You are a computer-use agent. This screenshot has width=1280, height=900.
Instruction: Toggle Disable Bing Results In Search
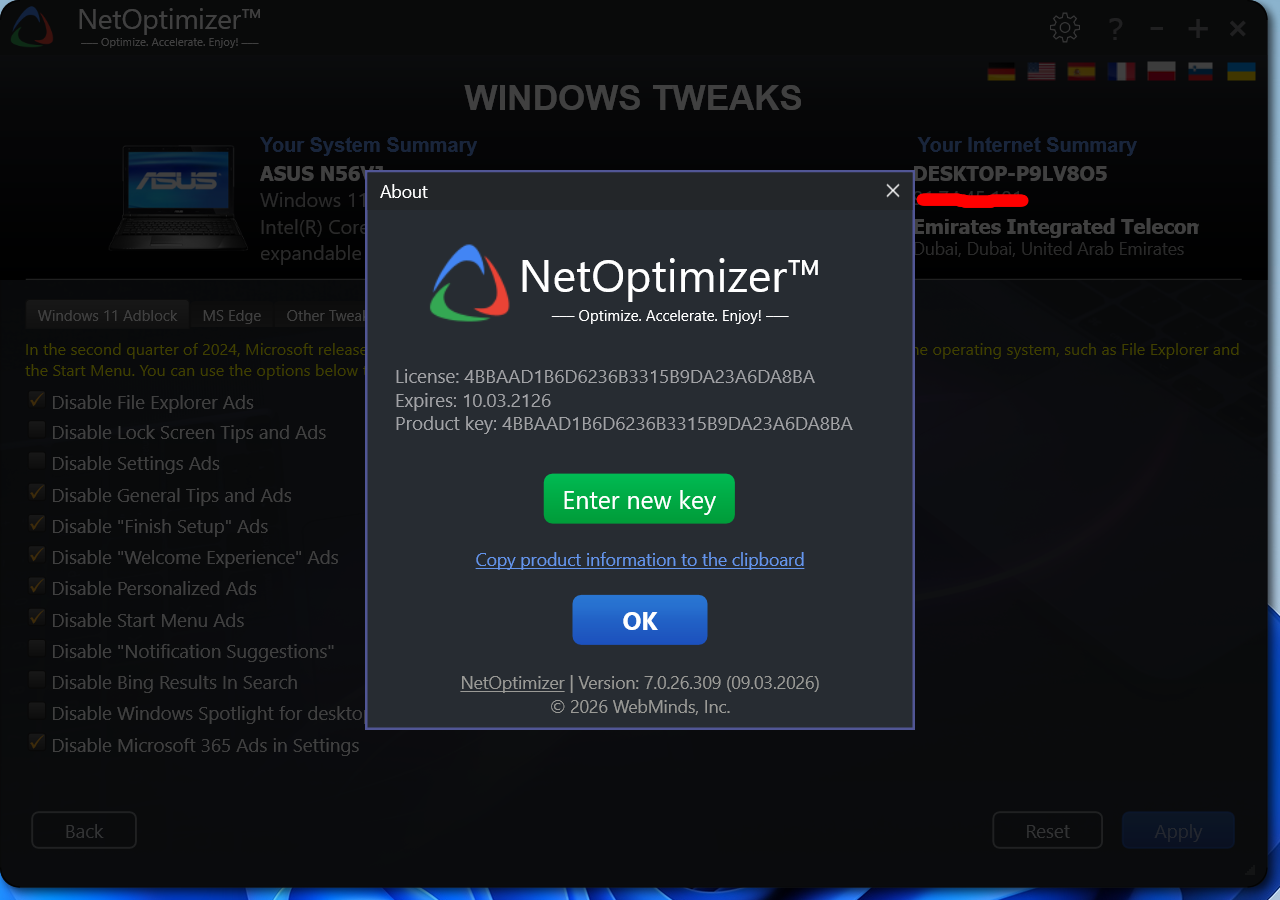click(37, 681)
